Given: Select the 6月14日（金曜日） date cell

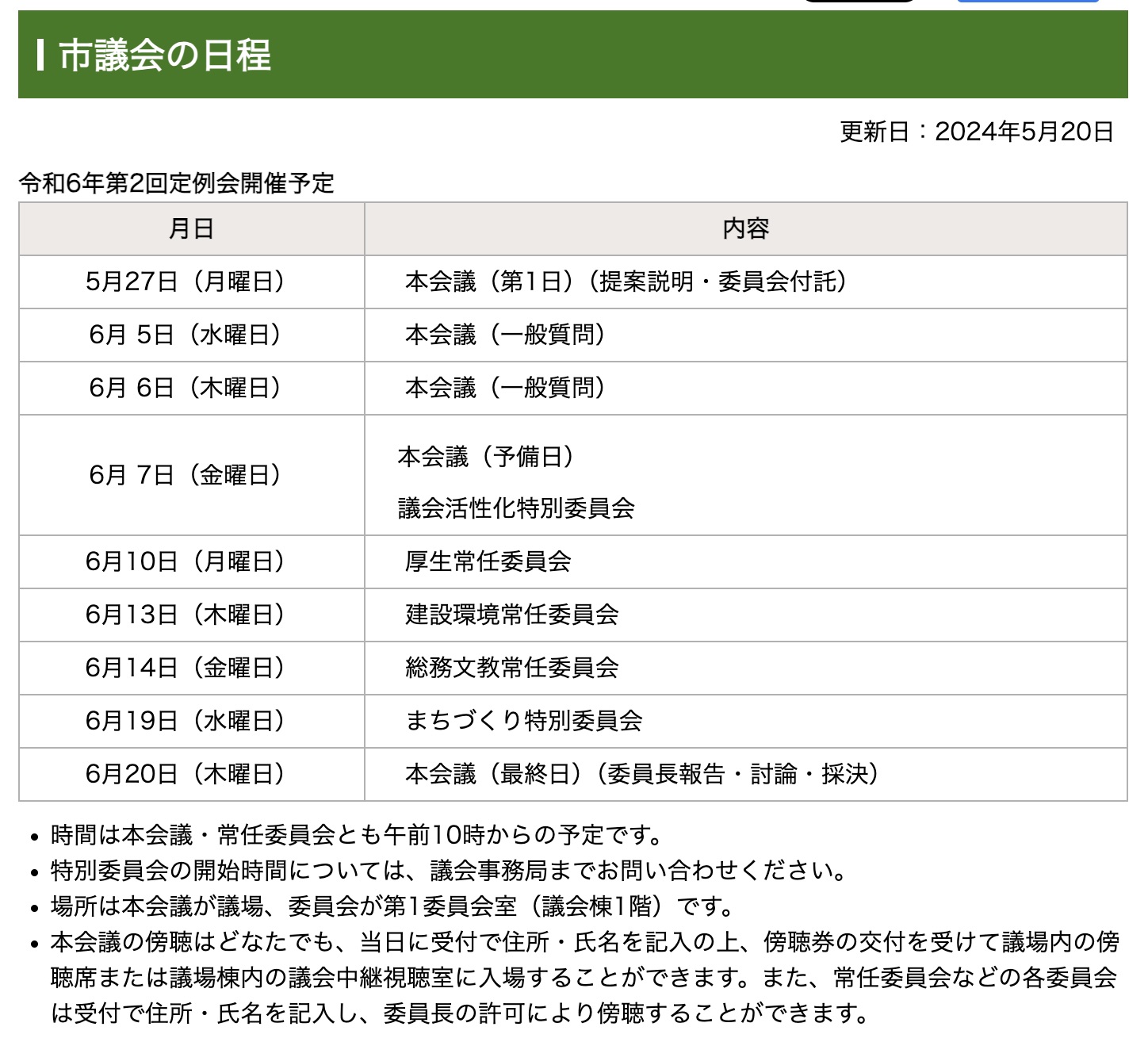Looking at the screenshot, I should point(192,668).
